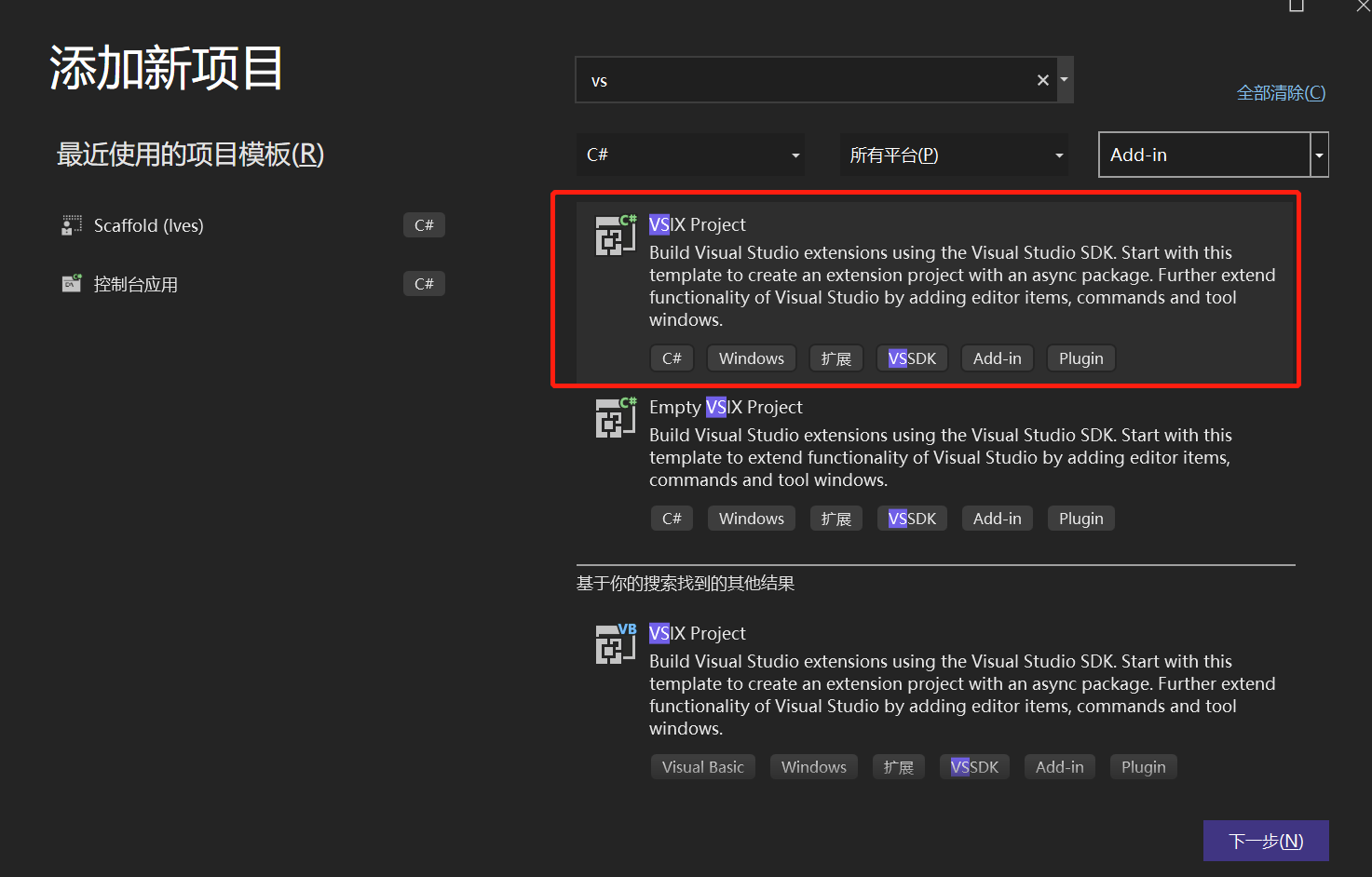The width and height of the screenshot is (1372, 877).
Task: Open the 所有平台 platform filter dropdown
Action: tap(955, 155)
